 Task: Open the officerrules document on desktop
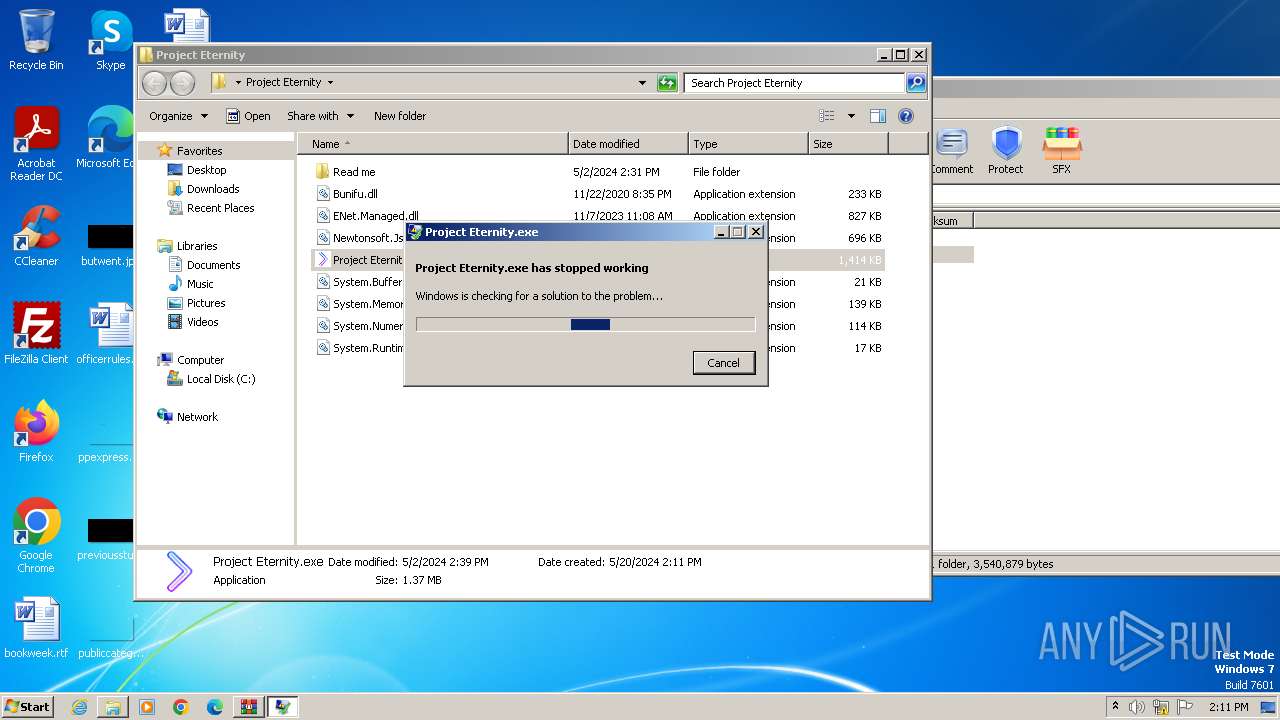106,334
